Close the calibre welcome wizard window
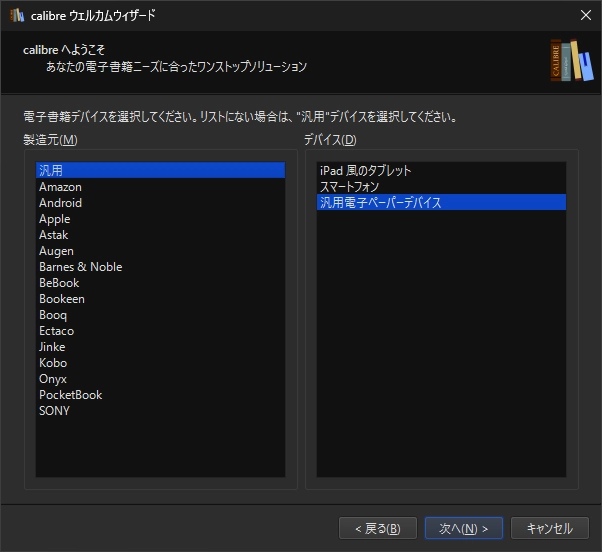 click(585, 15)
